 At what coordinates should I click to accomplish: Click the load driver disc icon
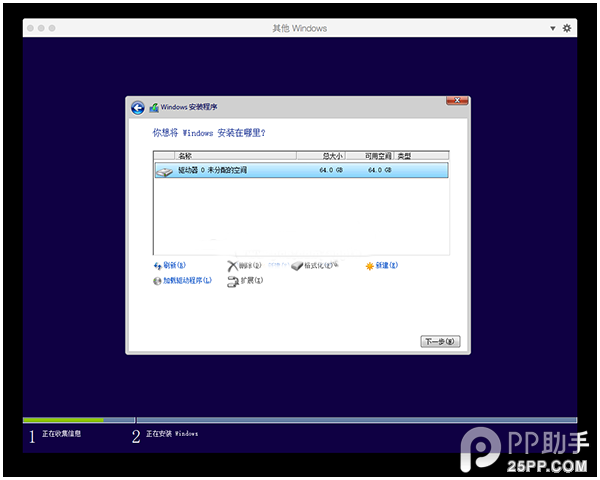(x=157, y=281)
